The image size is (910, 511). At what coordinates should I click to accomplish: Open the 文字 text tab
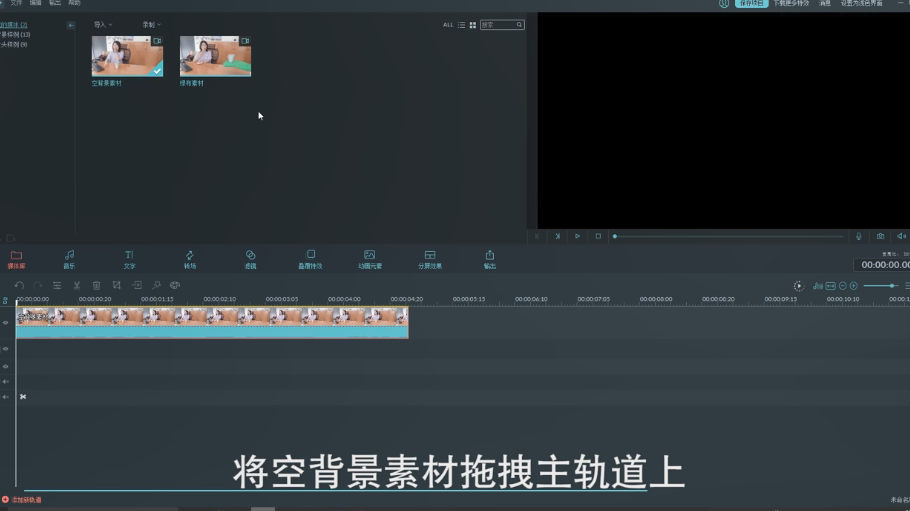tap(129, 260)
